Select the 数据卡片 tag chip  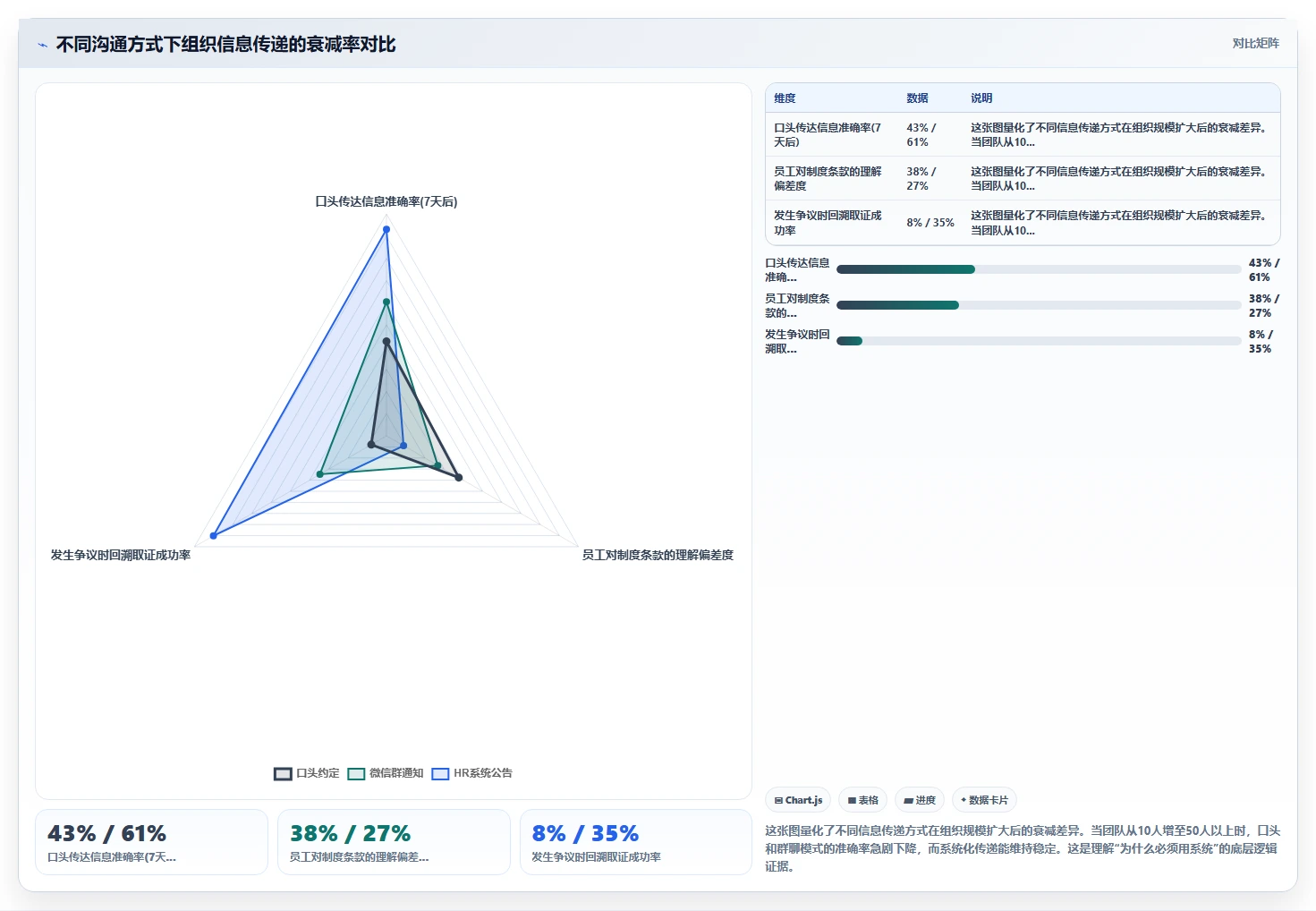tap(984, 800)
